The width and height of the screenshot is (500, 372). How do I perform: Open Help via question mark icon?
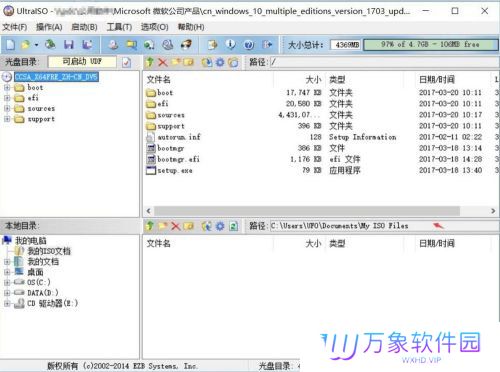click(x=249, y=45)
